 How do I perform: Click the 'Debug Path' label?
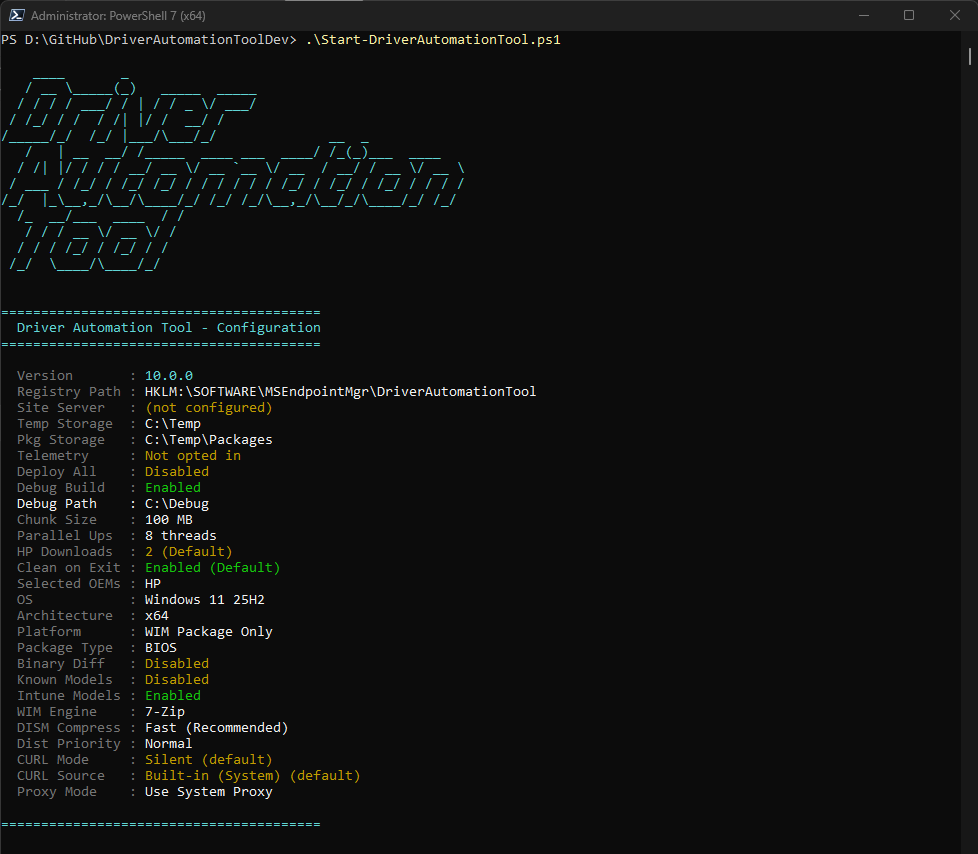coord(57,504)
